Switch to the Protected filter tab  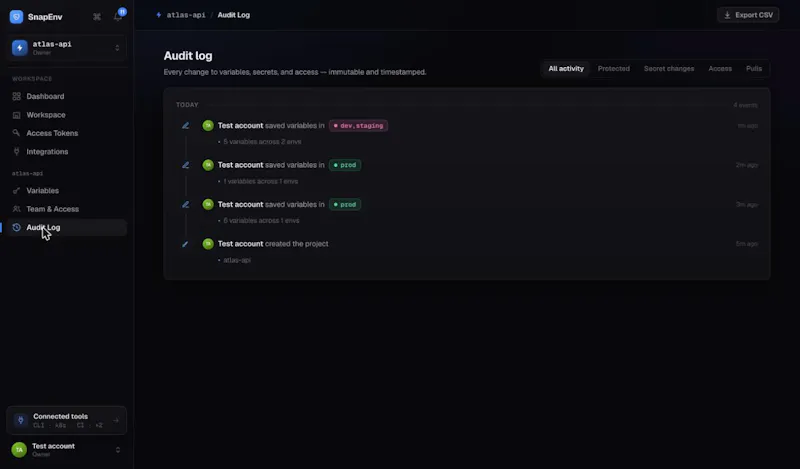click(x=614, y=68)
